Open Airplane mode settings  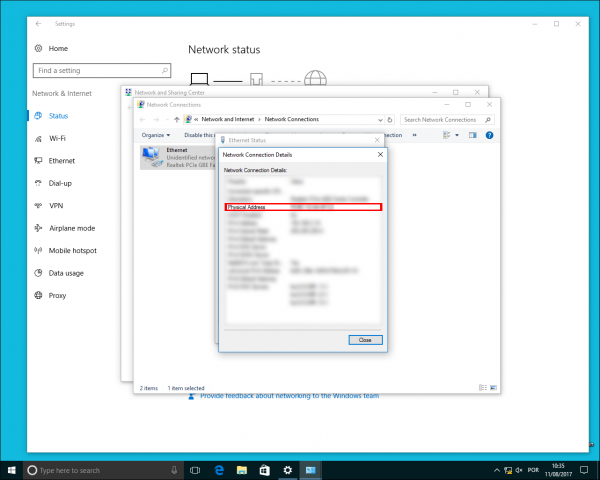(72, 228)
